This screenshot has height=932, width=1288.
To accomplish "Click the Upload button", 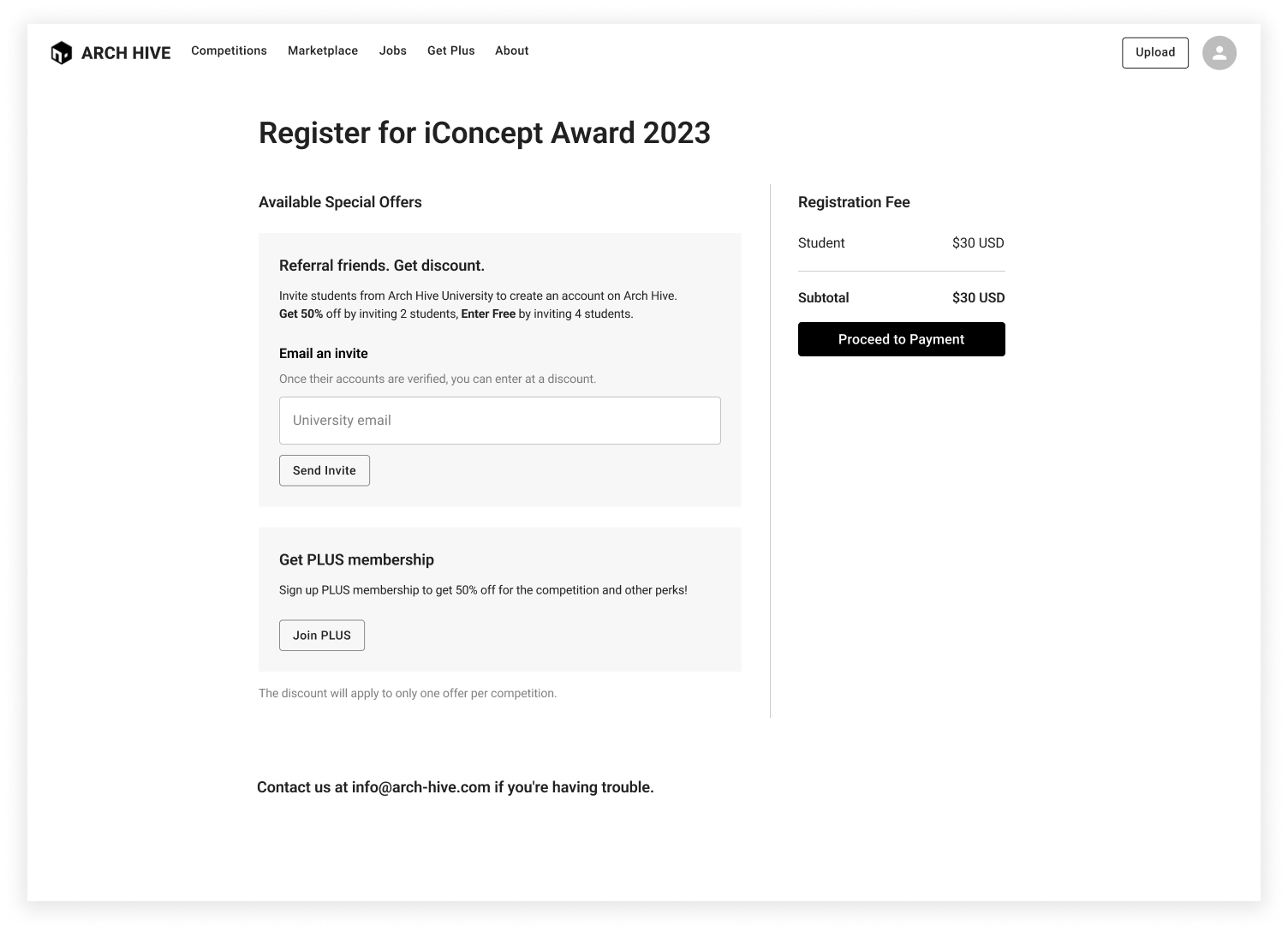I will [1155, 52].
